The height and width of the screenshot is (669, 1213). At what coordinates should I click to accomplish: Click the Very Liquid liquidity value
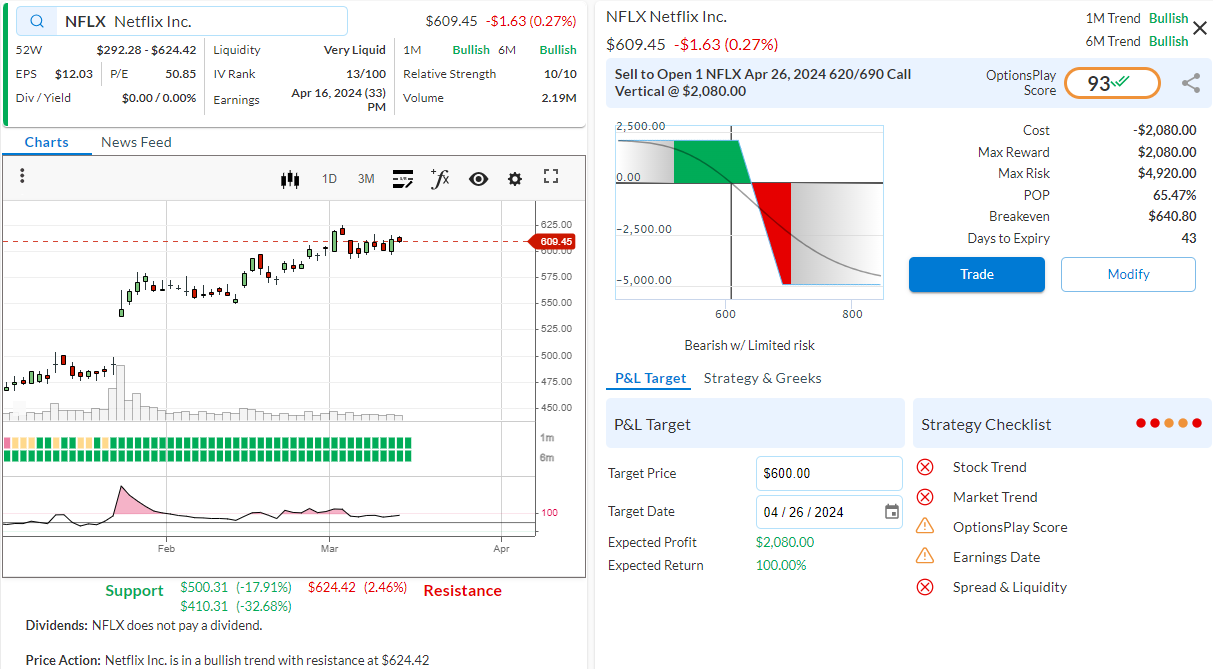355,50
